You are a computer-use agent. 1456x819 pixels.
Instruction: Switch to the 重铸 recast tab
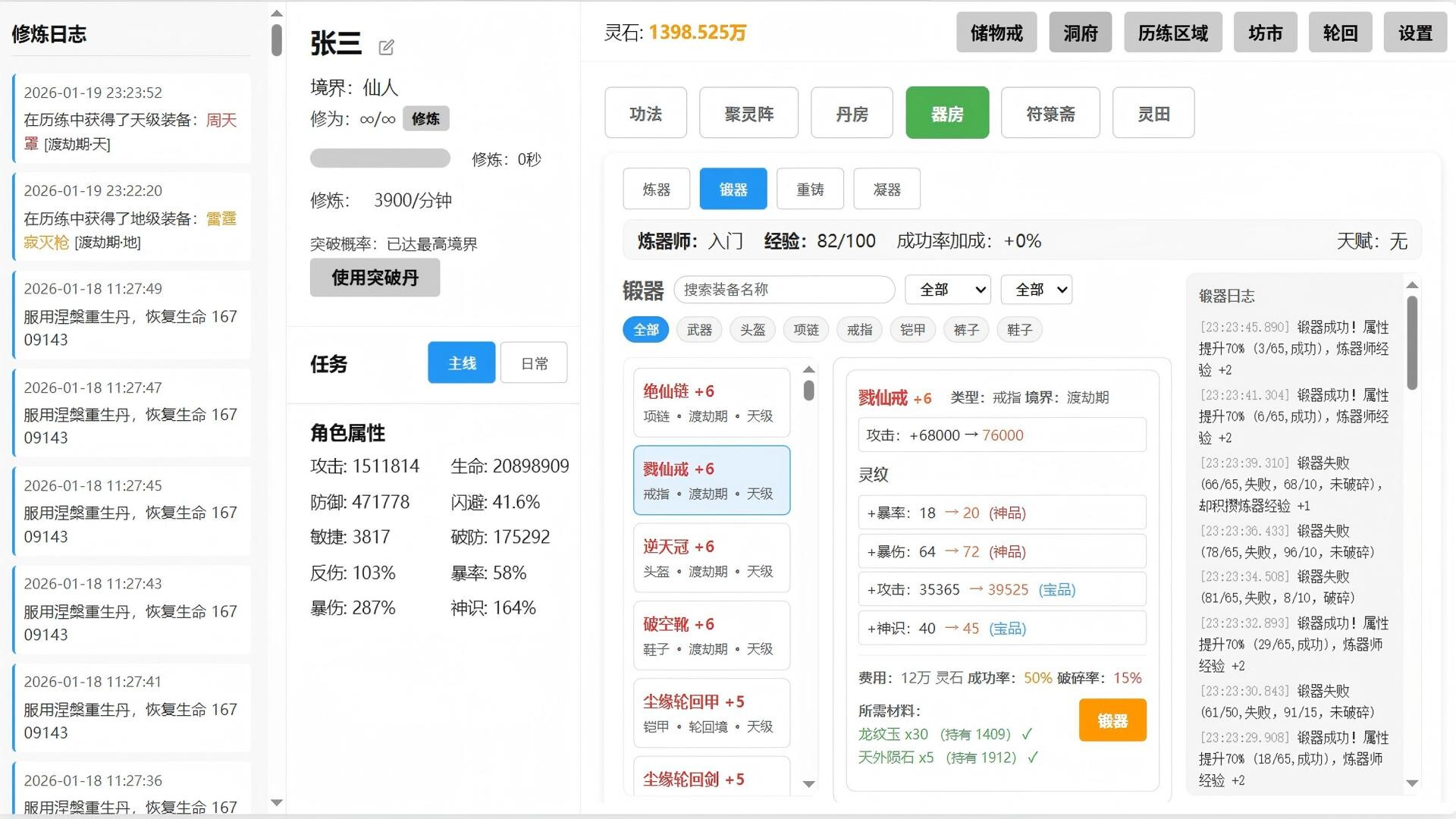(810, 188)
